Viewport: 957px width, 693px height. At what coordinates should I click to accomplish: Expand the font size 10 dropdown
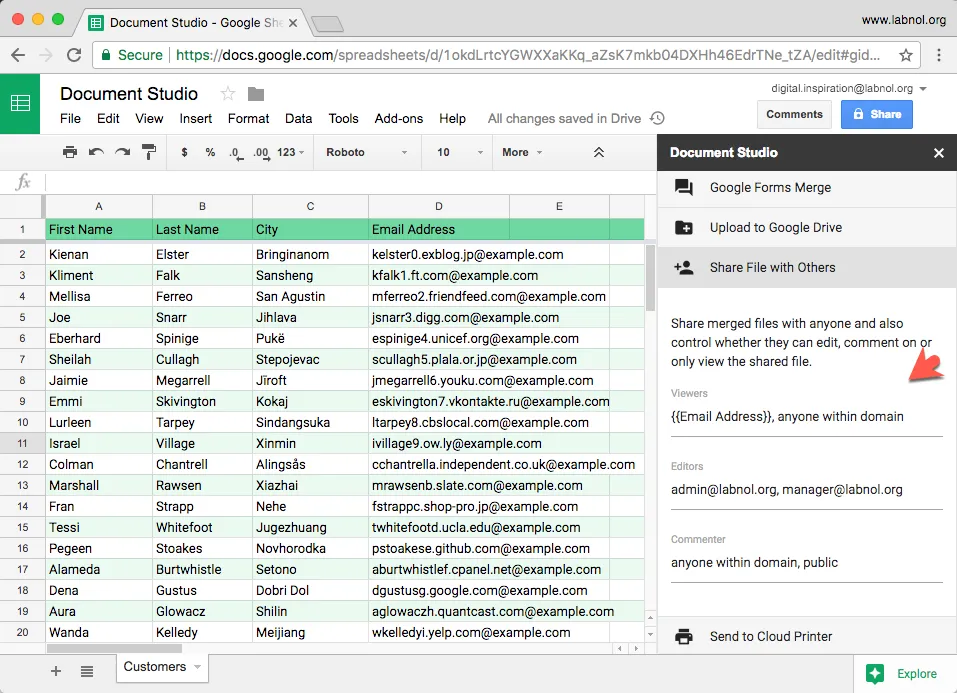pyautogui.click(x=460, y=152)
